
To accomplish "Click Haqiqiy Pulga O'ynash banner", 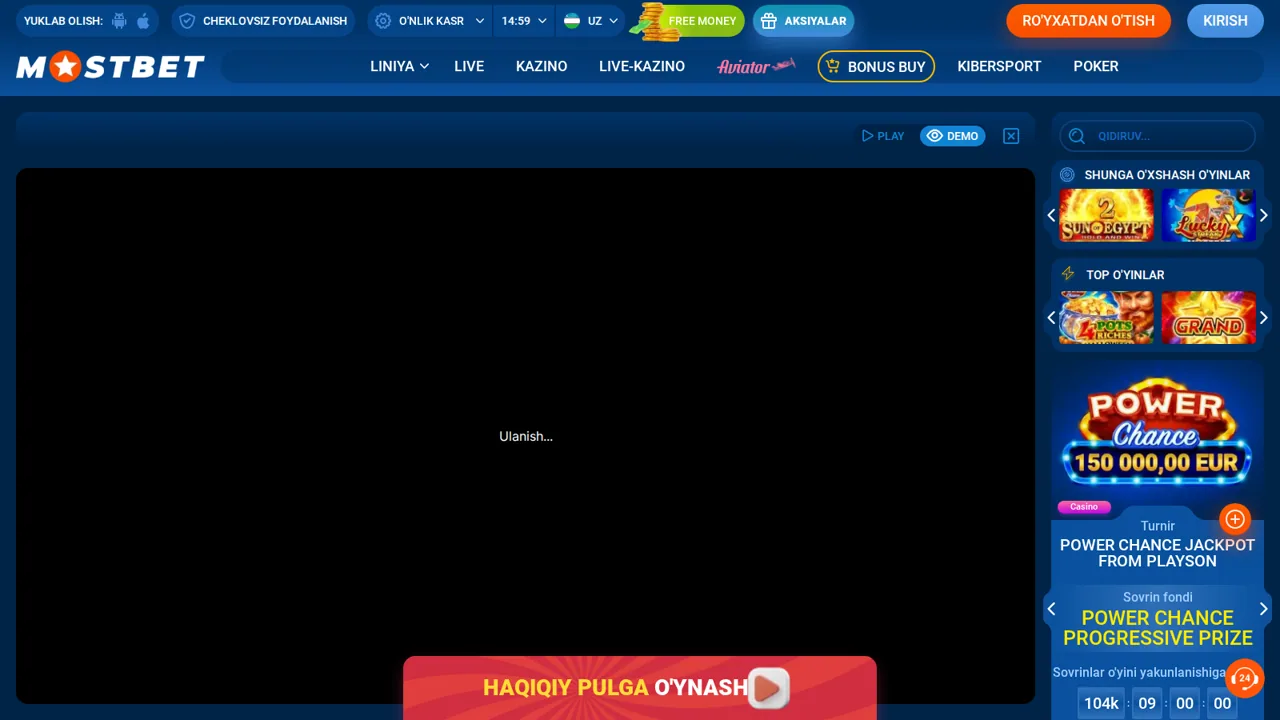I will coord(640,688).
